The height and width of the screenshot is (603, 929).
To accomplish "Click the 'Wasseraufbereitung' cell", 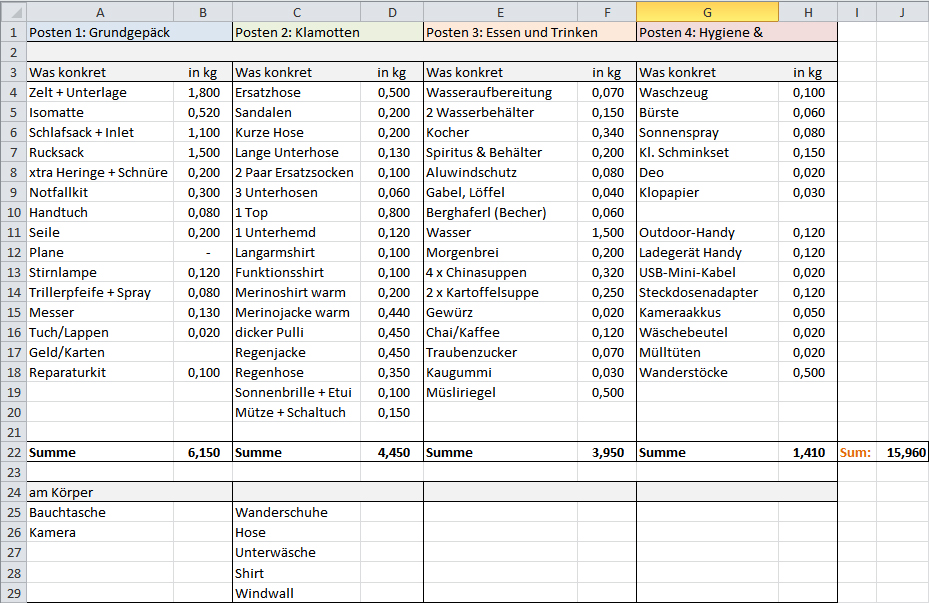I will pyautogui.click(x=500, y=92).
